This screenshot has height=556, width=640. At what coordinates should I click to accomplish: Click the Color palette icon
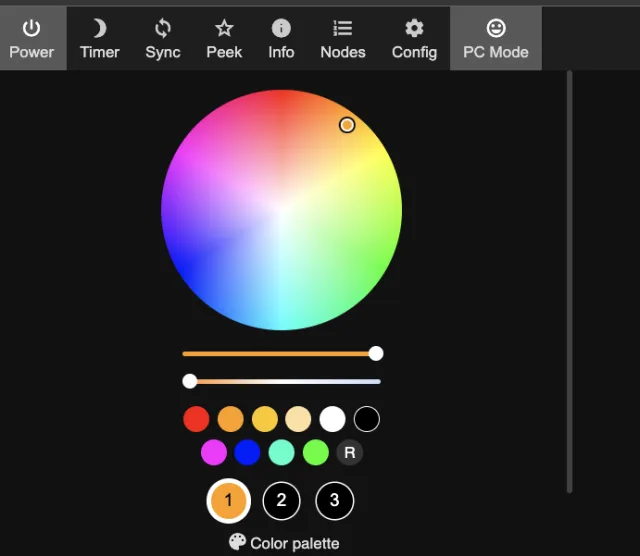(x=237, y=542)
